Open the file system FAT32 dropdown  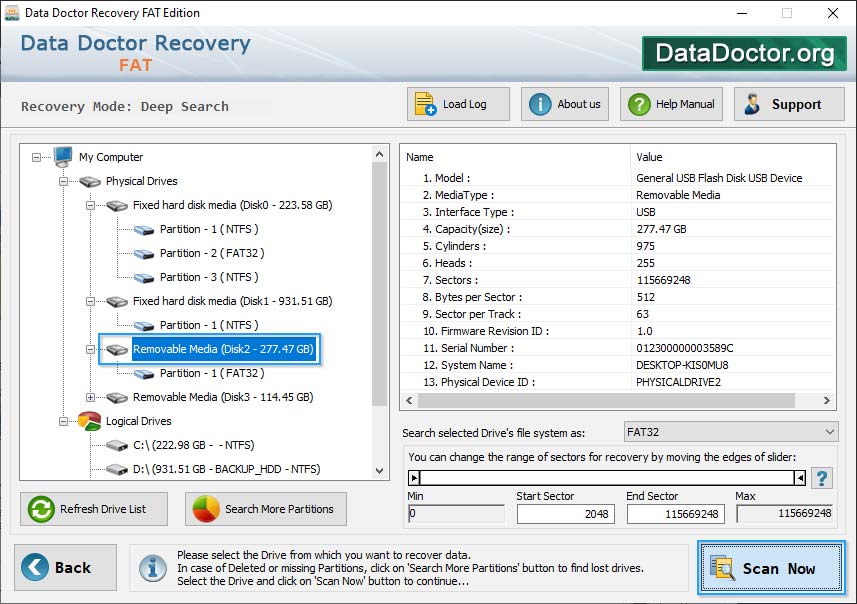tap(731, 432)
